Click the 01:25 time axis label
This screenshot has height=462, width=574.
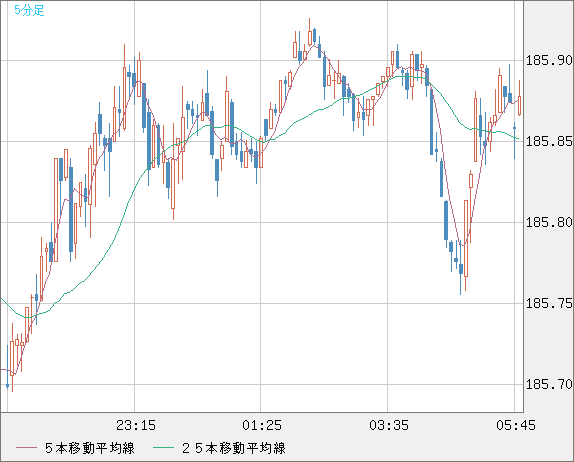point(262,425)
